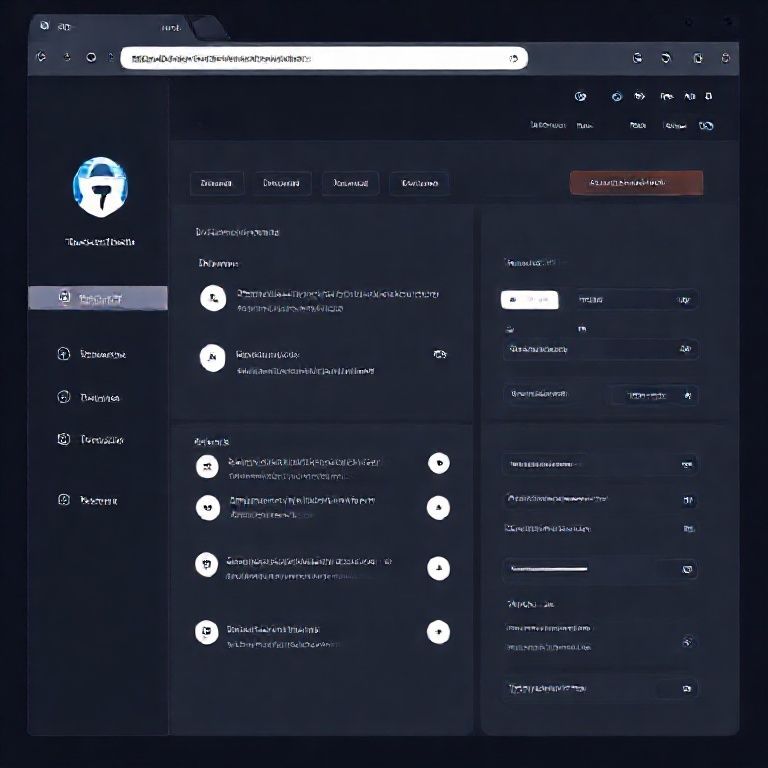Click the icon of the last sidebar item
The width and height of the screenshot is (768, 768).
click(64, 499)
